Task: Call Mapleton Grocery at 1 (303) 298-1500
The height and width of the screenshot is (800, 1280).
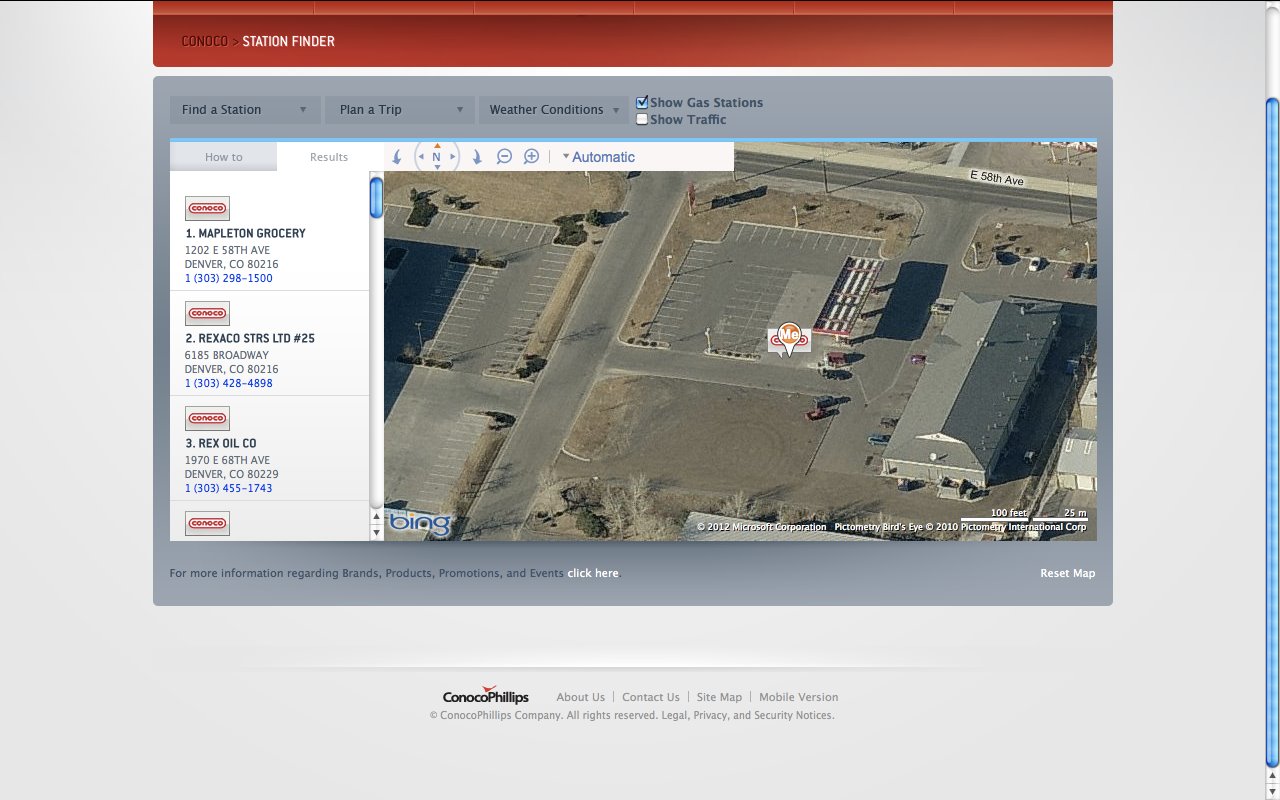Action: (x=228, y=278)
